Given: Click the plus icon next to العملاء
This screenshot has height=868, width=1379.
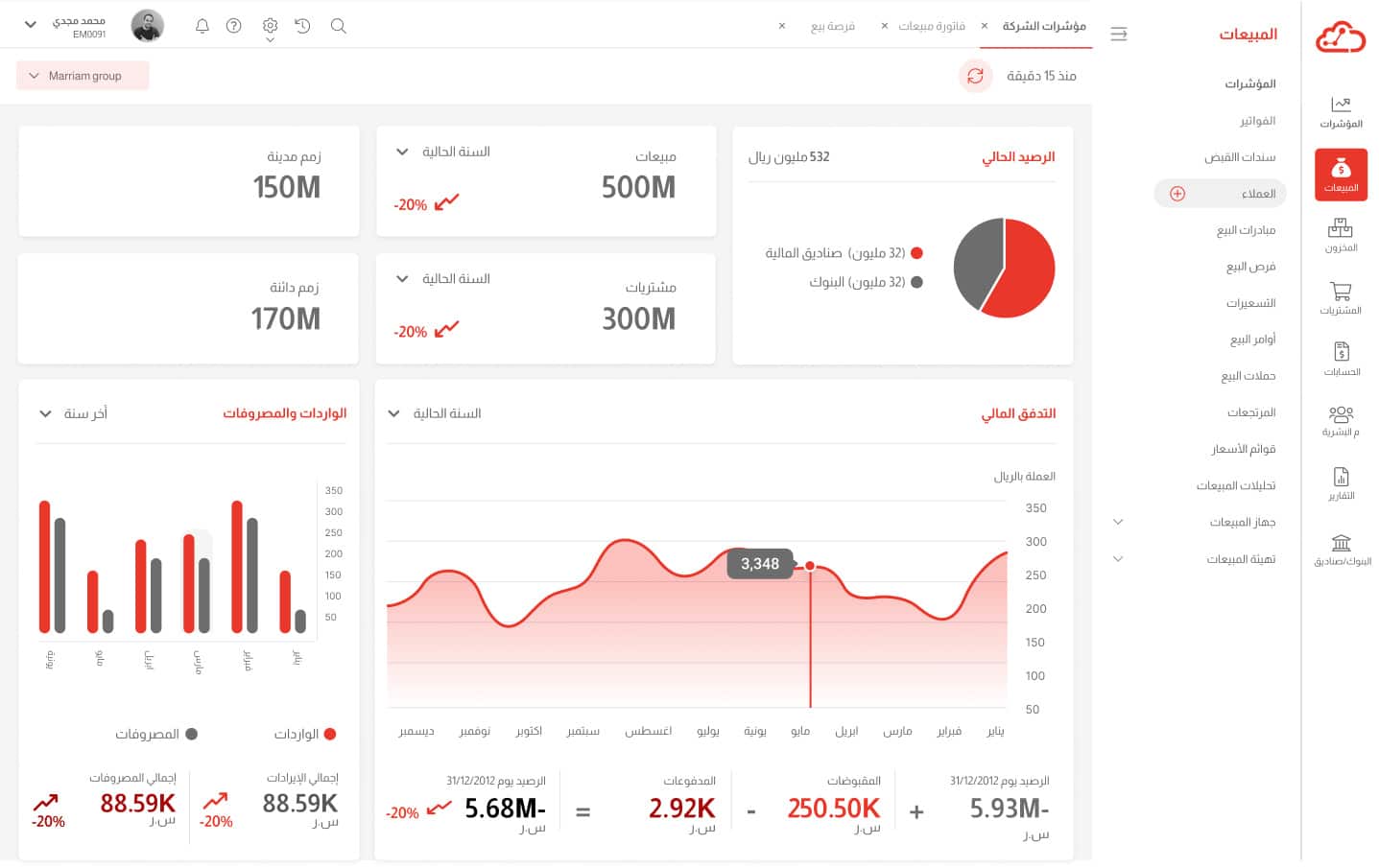Looking at the screenshot, I should 1177,194.
